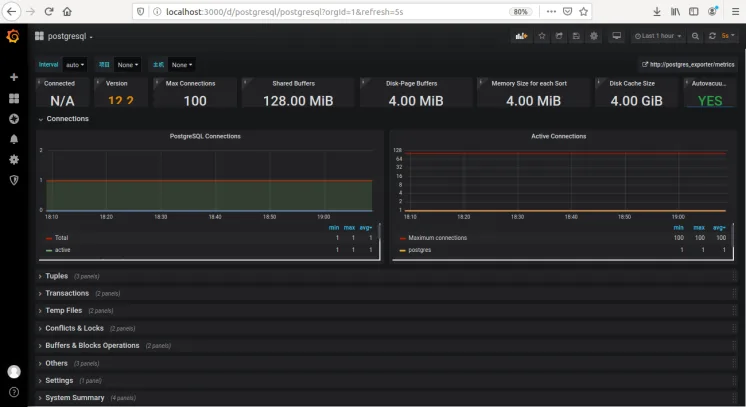Open Configuration gear icon in sidebar
Image resolution: width=746 pixels, height=407 pixels.
(x=14, y=159)
